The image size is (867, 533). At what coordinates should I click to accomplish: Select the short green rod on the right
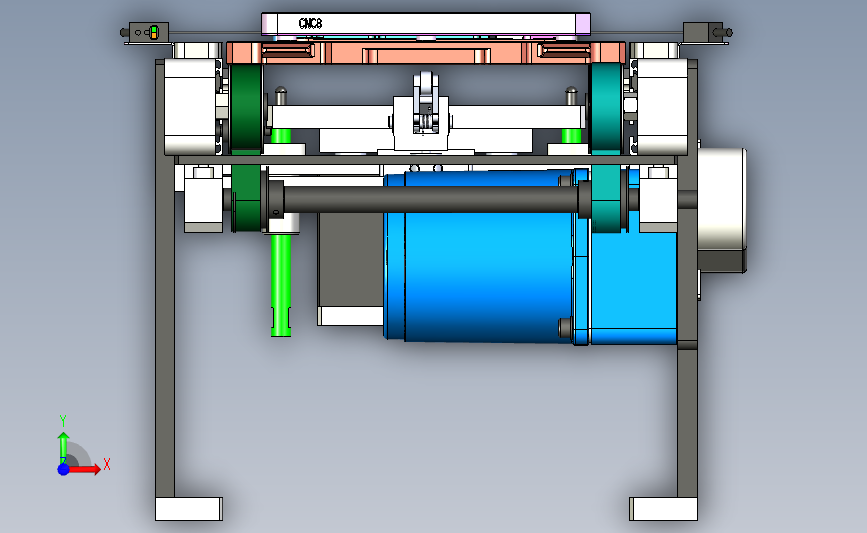click(x=571, y=136)
